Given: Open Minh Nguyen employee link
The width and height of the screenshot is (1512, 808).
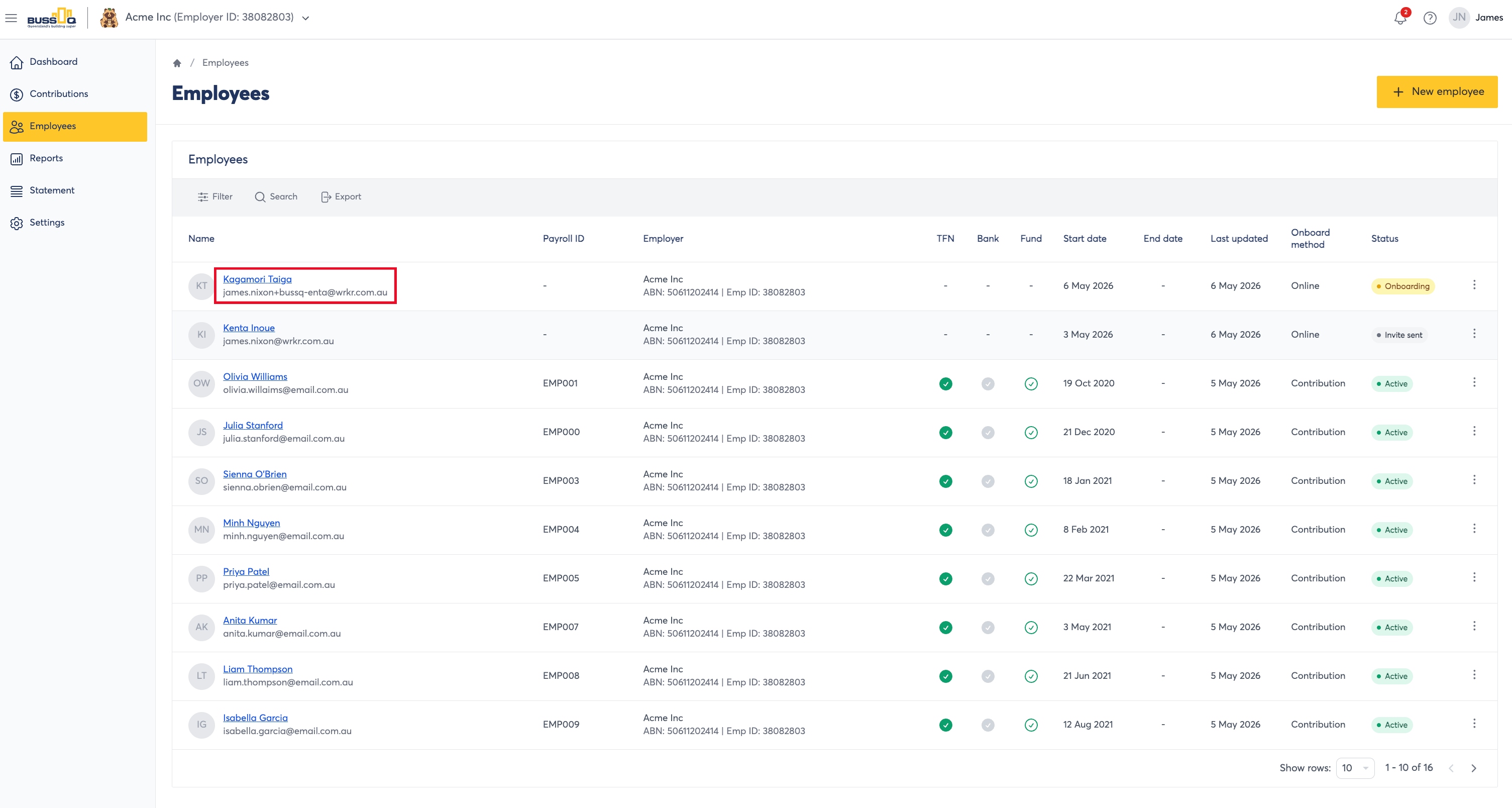Looking at the screenshot, I should click(251, 523).
